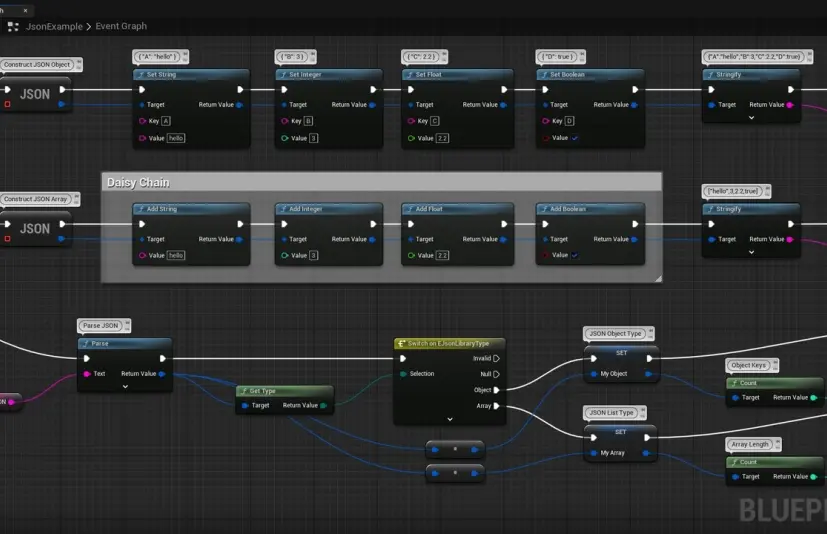Click the Set String Value field containing hello
The height and width of the screenshot is (534, 827).
tap(176, 138)
